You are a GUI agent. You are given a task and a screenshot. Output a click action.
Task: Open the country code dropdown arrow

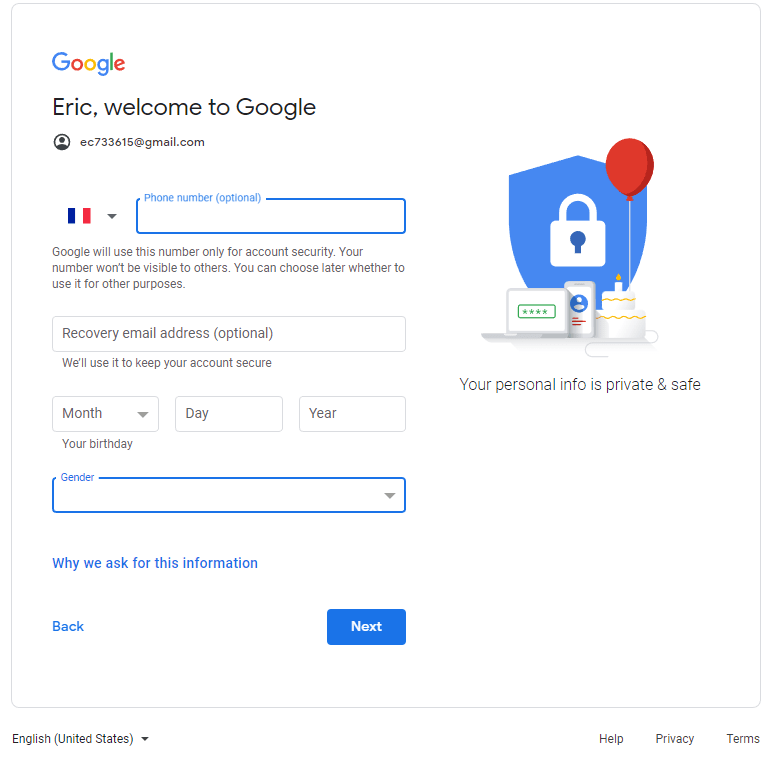click(x=112, y=216)
